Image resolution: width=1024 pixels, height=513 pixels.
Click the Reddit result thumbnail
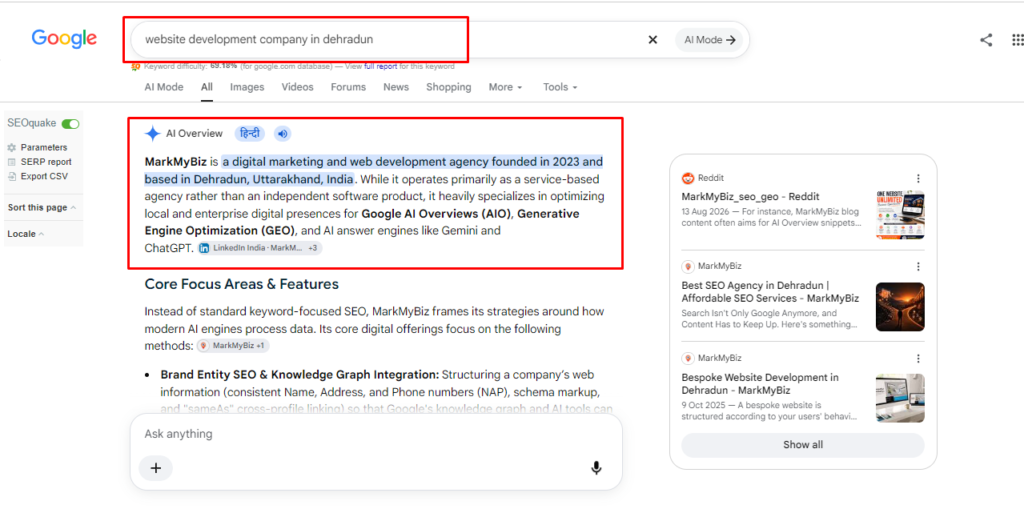[x=900, y=215]
